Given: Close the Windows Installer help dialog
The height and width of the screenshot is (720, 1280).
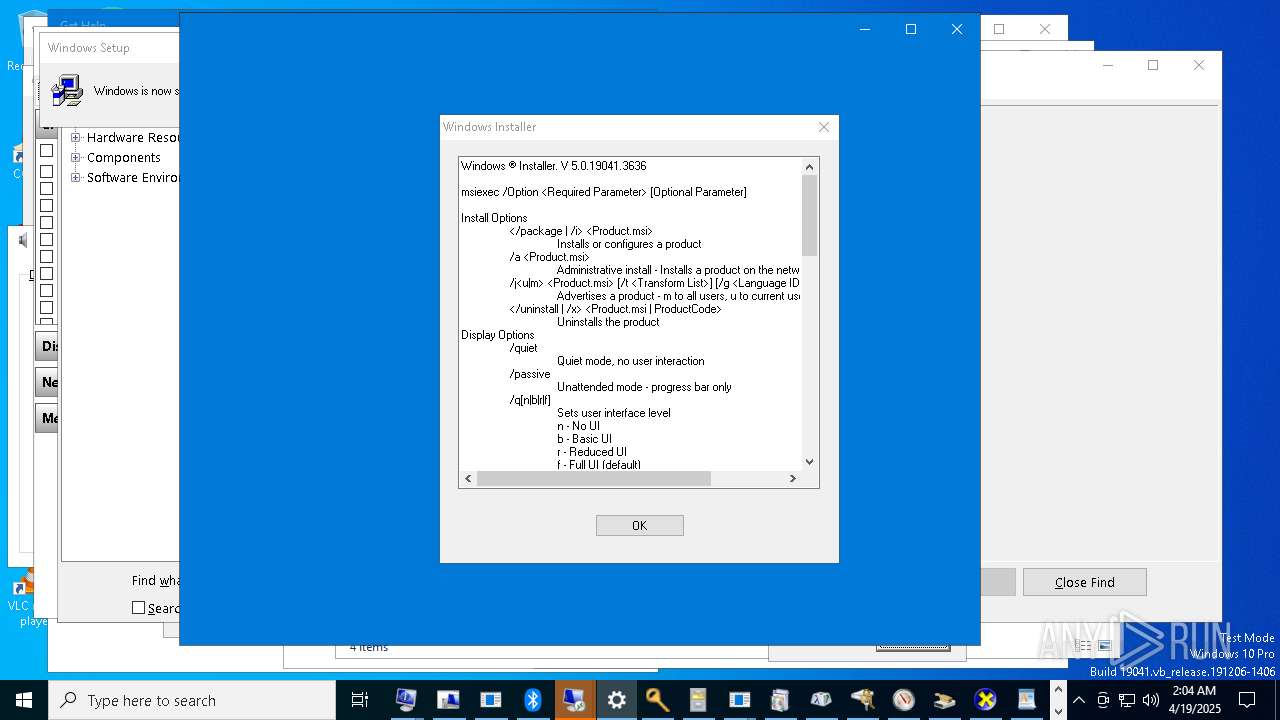Looking at the screenshot, I should (823, 127).
